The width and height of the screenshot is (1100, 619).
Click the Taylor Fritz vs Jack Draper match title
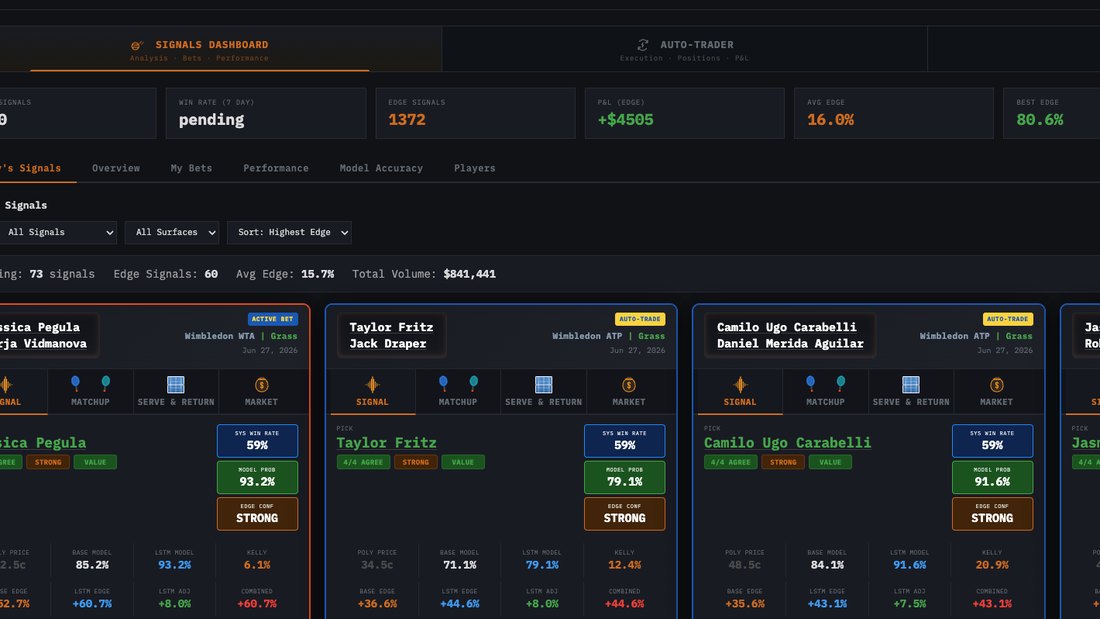tap(391, 335)
